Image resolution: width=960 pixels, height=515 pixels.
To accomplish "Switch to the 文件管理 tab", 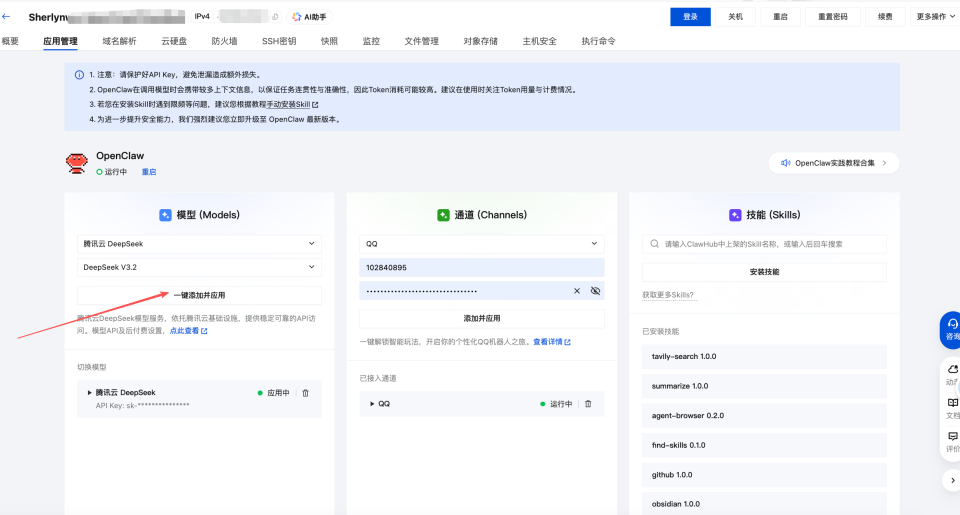I will (421, 41).
